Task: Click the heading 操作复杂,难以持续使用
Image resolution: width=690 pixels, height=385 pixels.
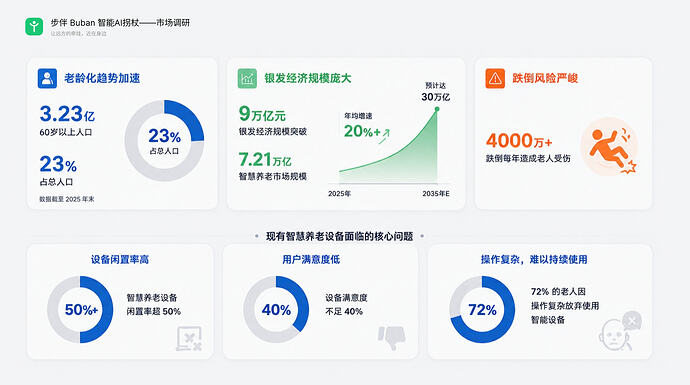Action: coord(534,260)
